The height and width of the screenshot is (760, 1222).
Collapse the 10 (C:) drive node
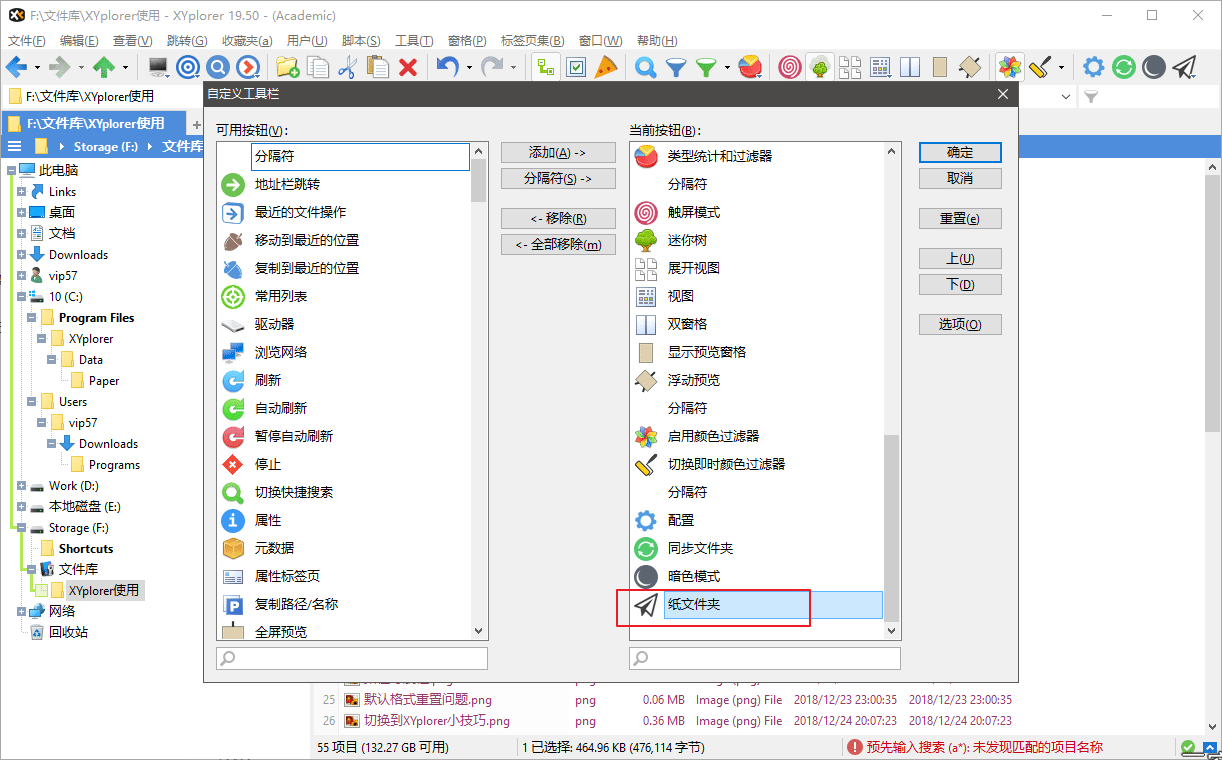(x=21, y=296)
